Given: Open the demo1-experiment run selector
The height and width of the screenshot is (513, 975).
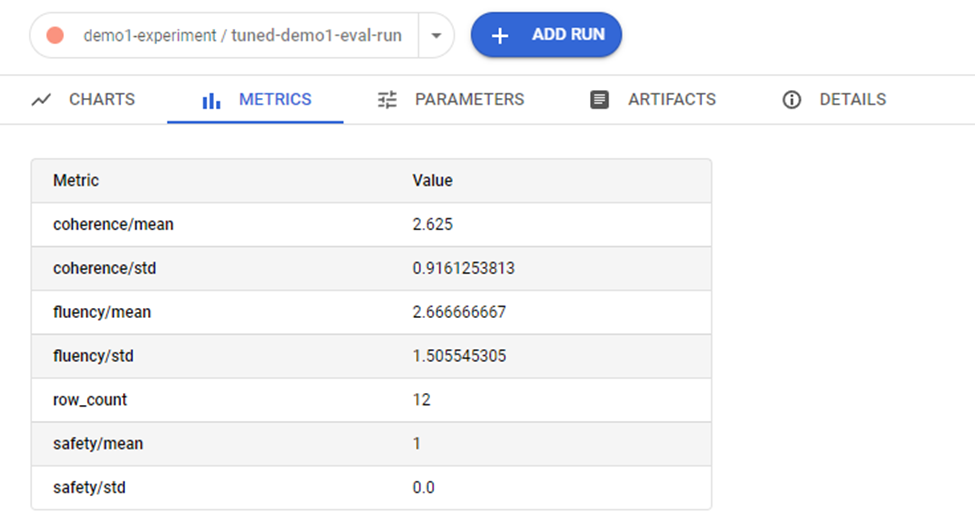Looking at the screenshot, I should coord(224,35).
